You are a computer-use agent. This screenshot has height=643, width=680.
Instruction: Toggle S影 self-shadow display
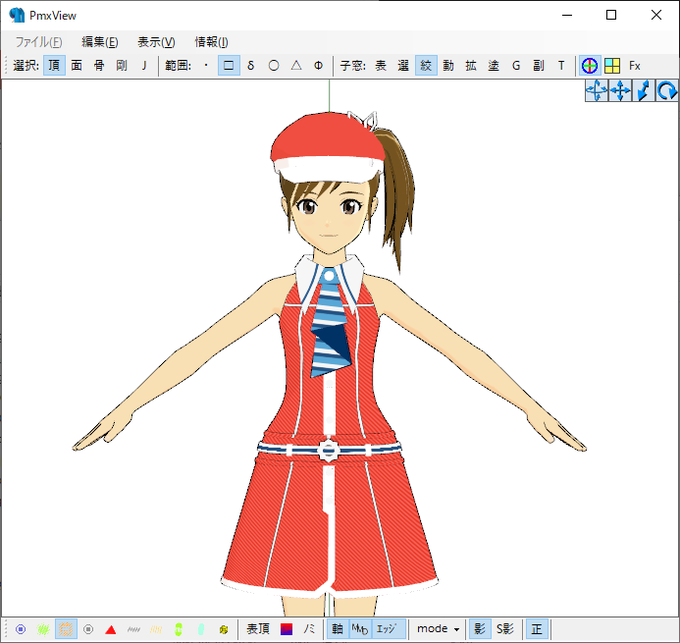pyautogui.click(x=505, y=629)
